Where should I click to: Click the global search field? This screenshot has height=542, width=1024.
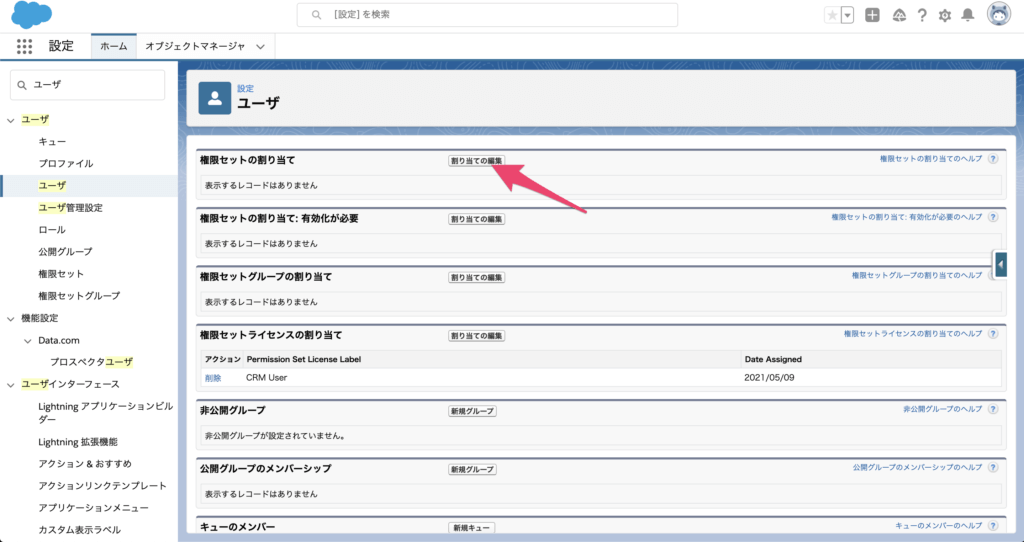tap(487, 15)
